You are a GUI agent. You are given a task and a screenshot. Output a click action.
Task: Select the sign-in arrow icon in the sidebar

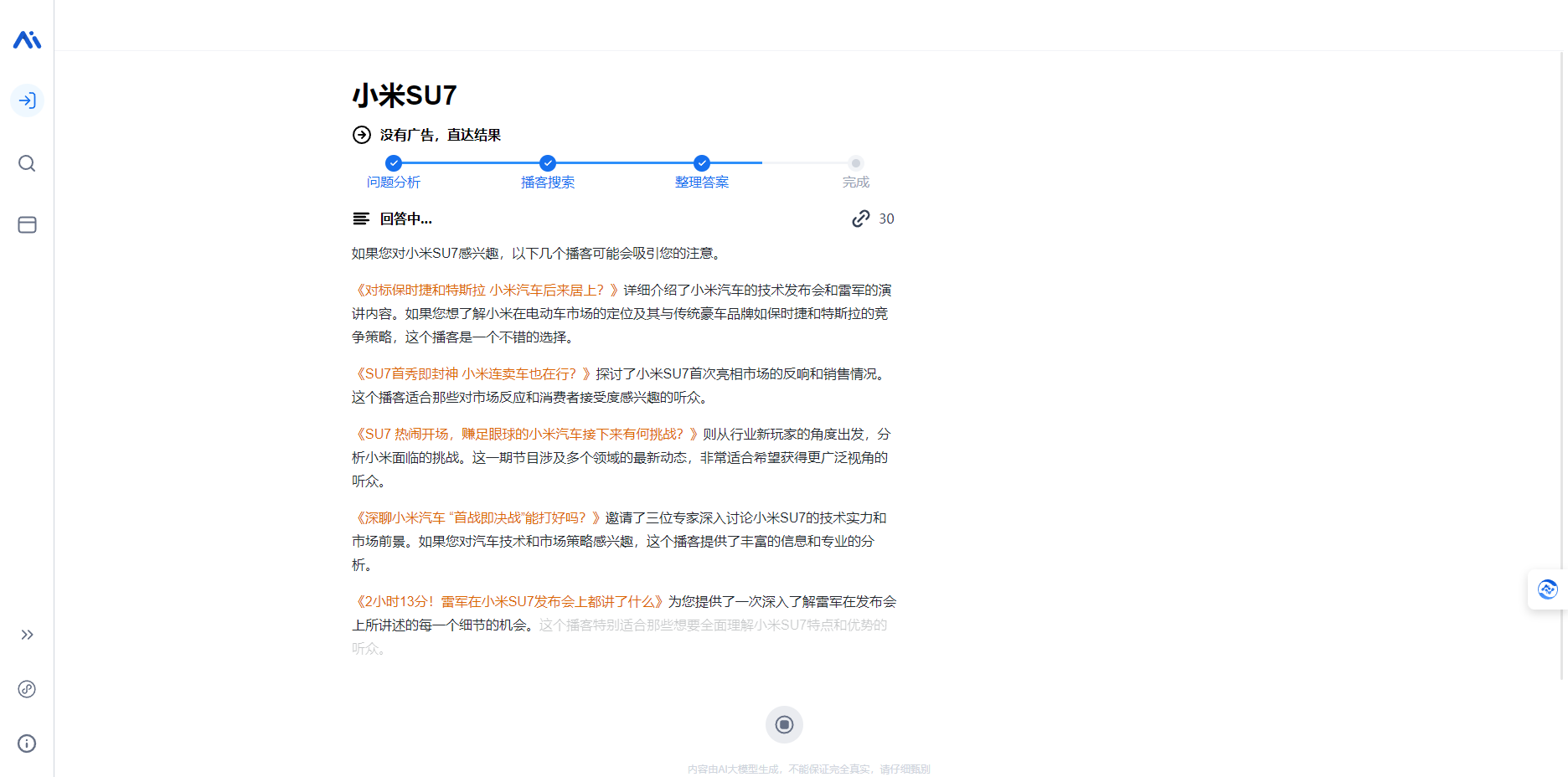point(27,100)
